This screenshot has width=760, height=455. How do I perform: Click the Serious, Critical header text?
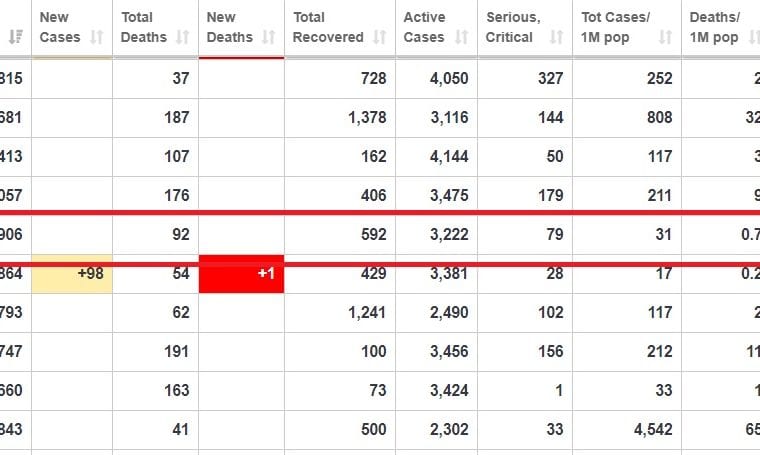(x=513, y=27)
